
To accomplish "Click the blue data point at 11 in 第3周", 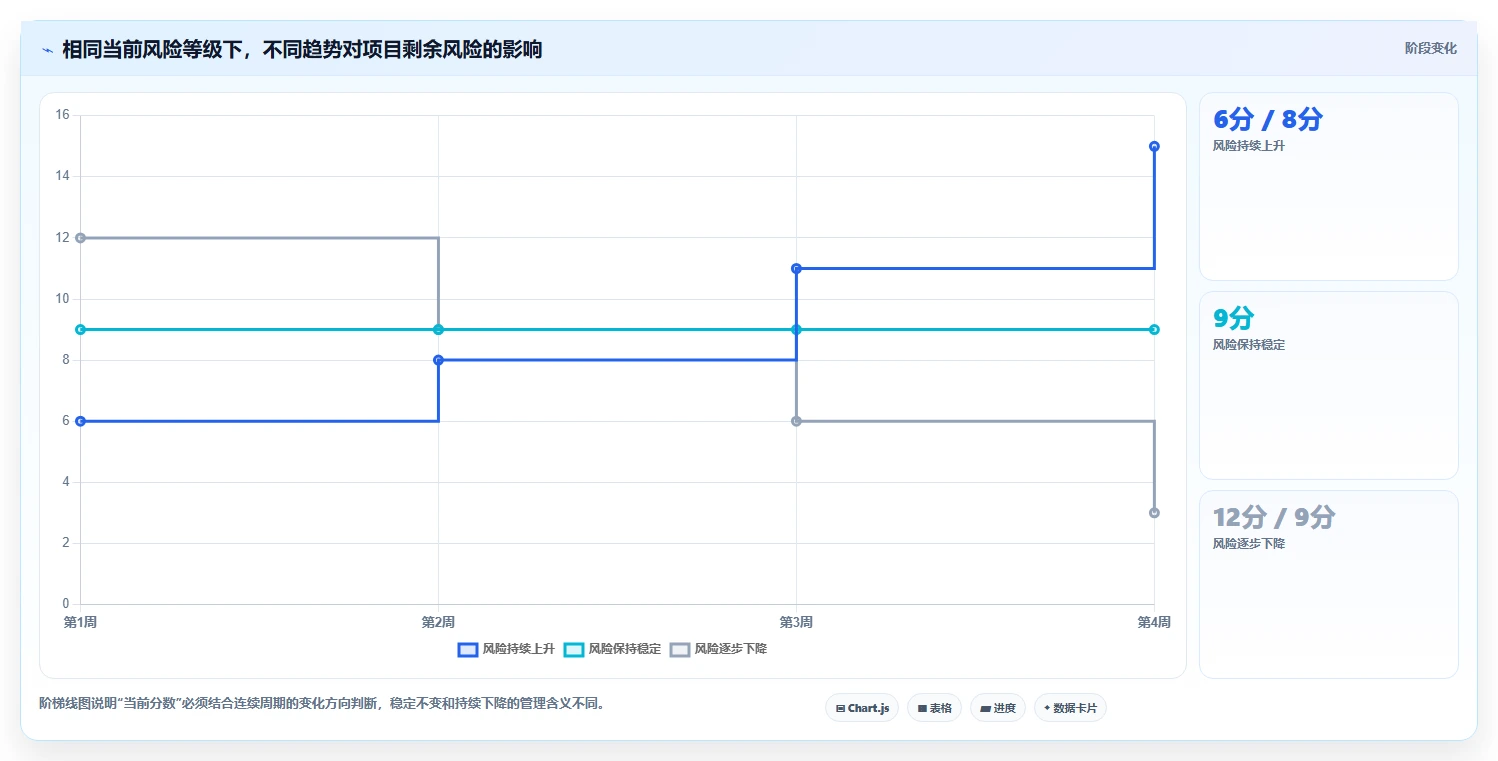I will click(x=796, y=268).
